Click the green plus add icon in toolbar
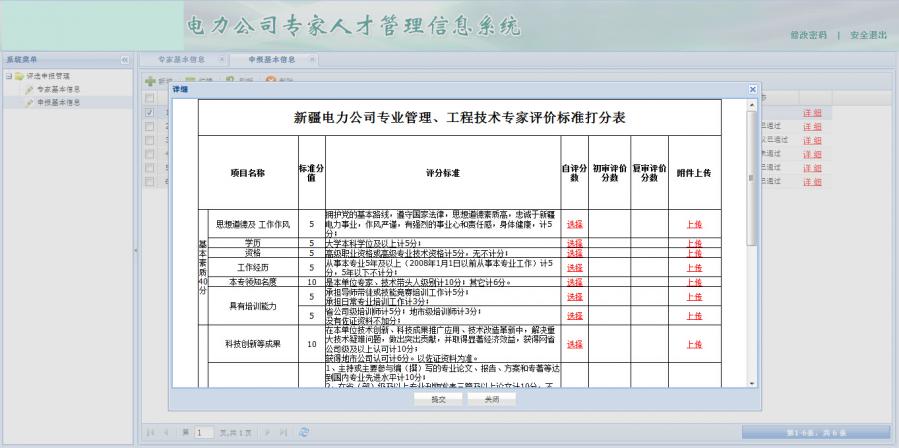Viewport: 899px width, 448px height. pos(150,80)
